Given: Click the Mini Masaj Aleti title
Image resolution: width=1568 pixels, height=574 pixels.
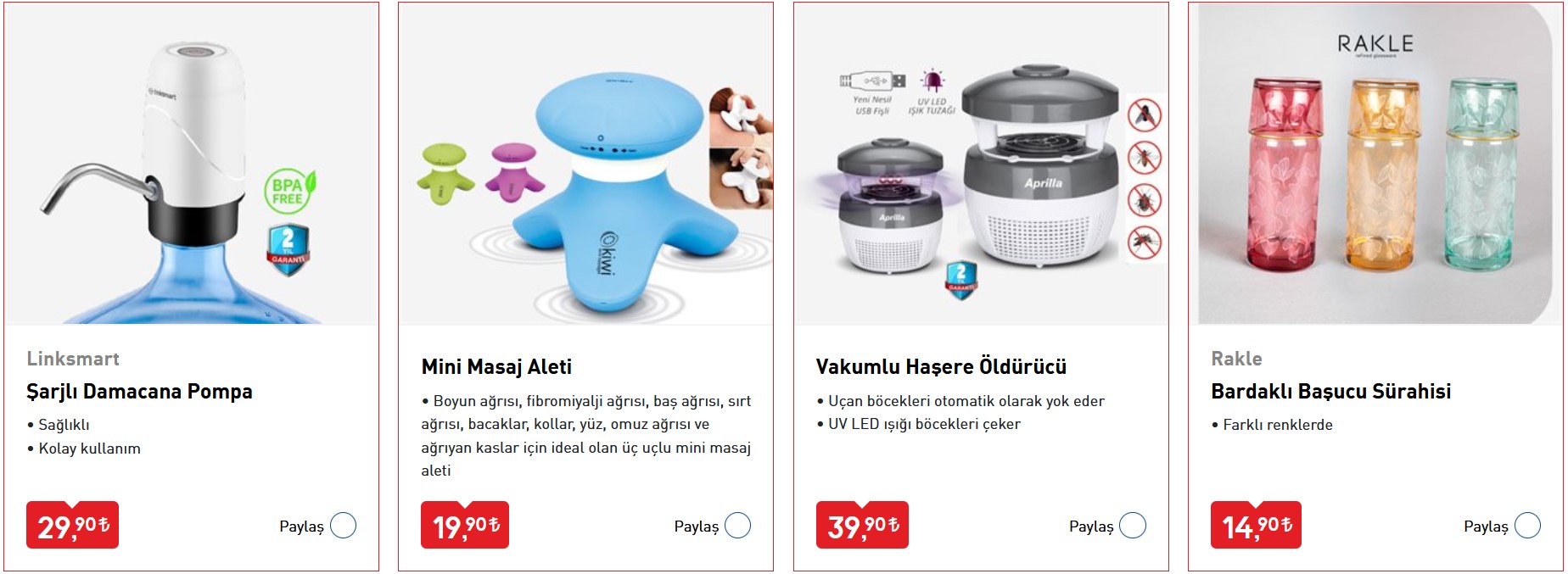Looking at the screenshot, I should pyautogui.click(x=496, y=367).
